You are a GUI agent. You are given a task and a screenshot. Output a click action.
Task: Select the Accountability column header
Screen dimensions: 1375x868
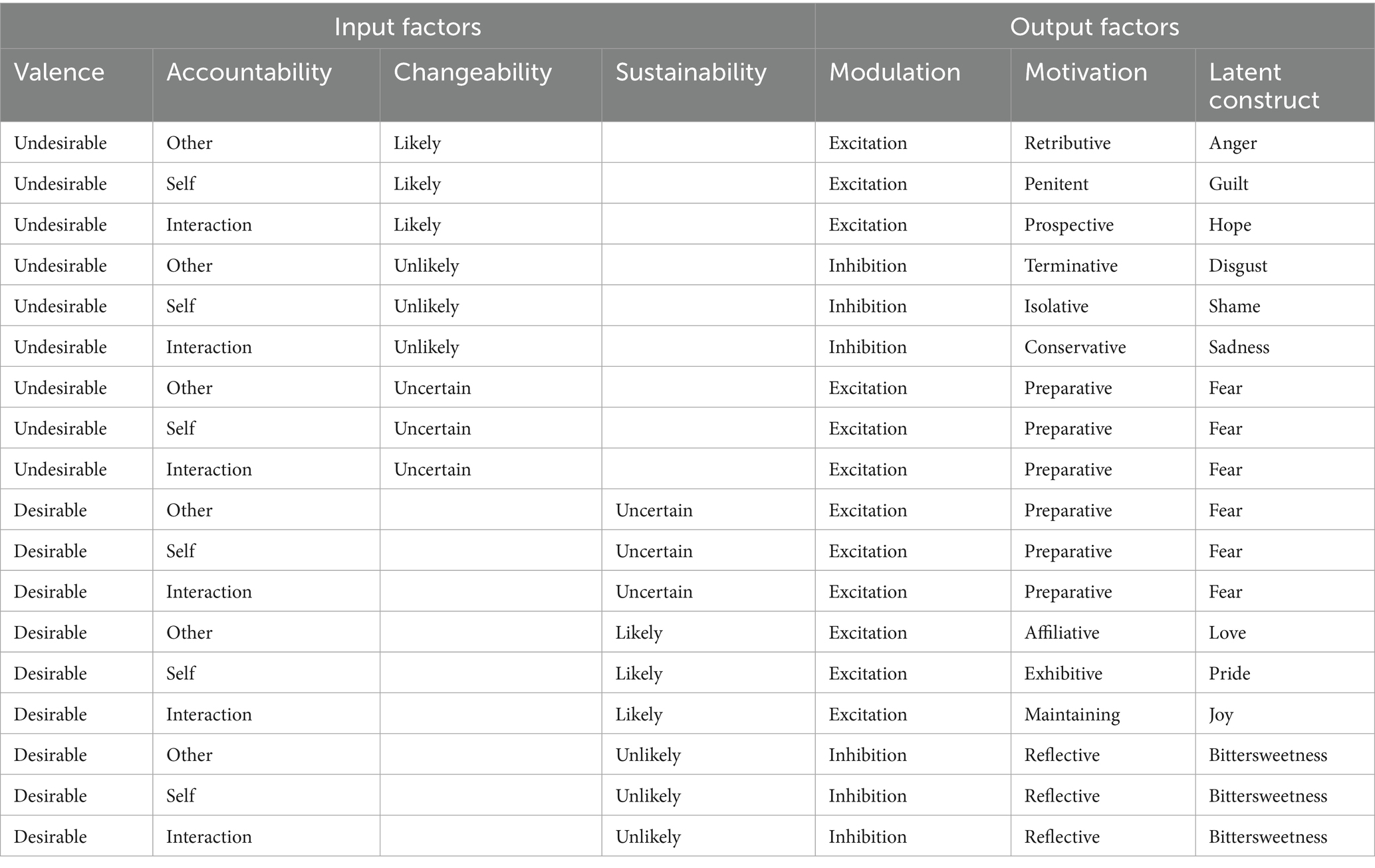(x=249, y=72)
